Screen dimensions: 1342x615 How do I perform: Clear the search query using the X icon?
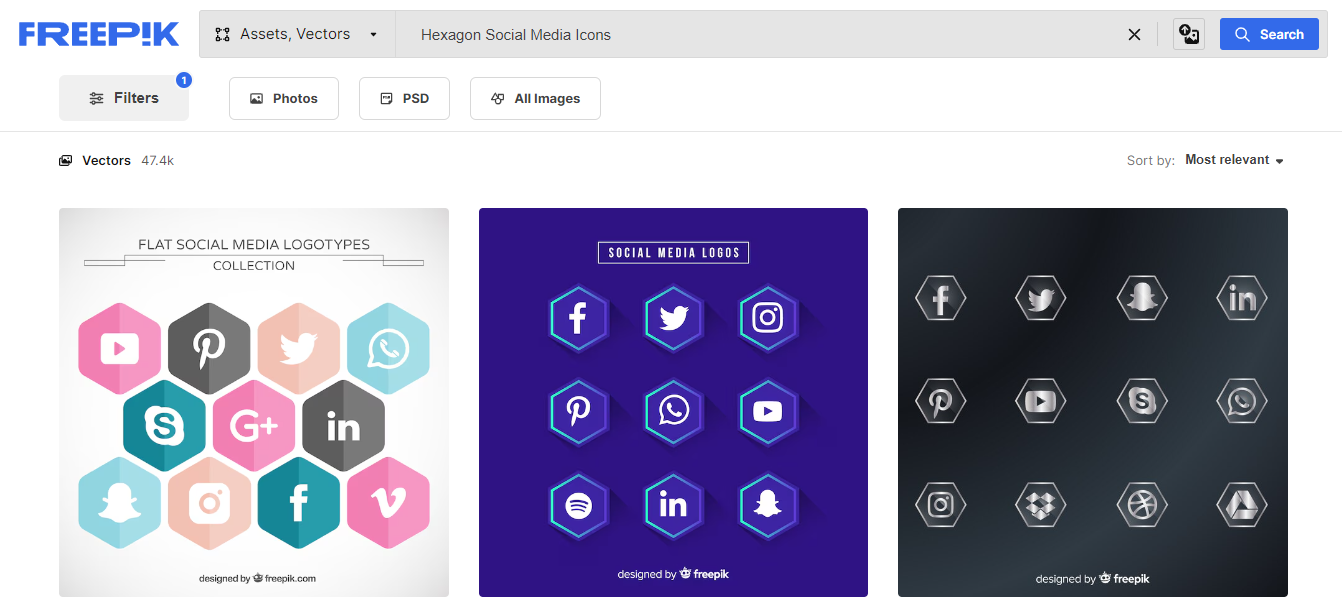[x=1134, y=33]
